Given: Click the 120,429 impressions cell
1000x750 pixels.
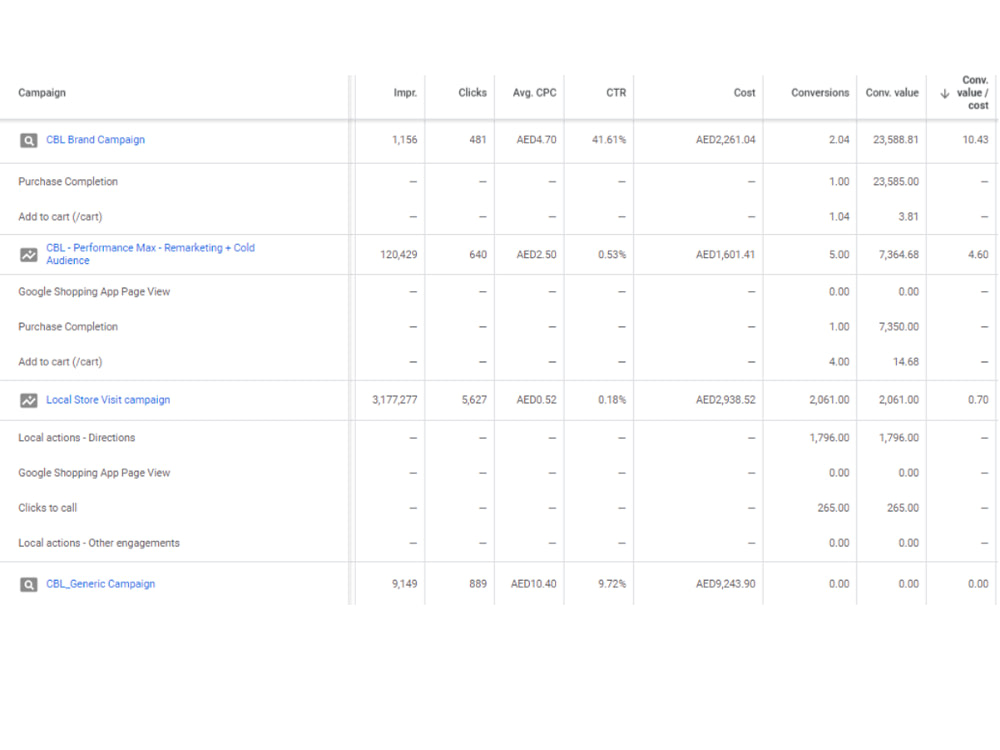Looking at the screenshot, I should (399, 254).
